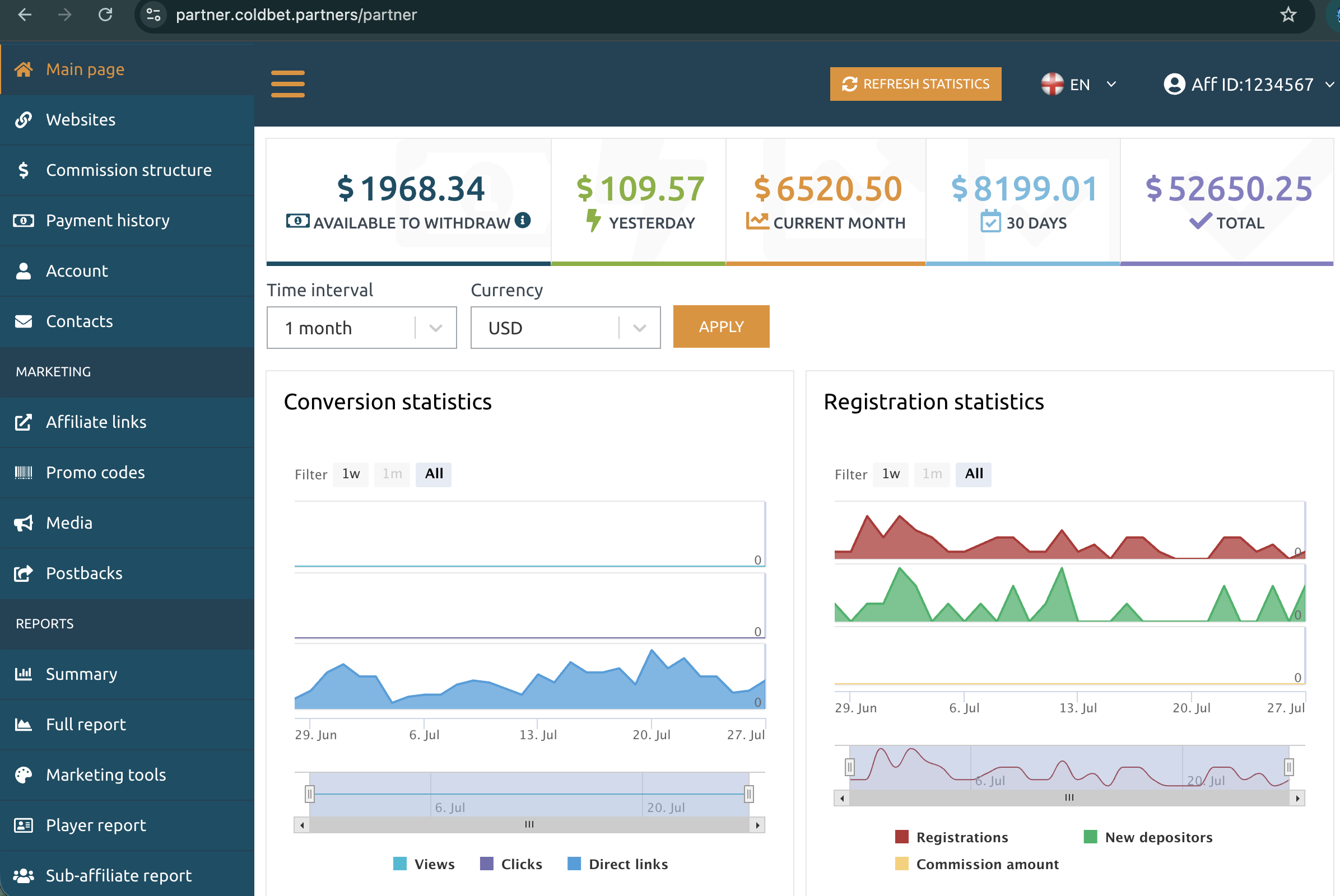Click the Contacts envelope icon
This screenshot has width=1340, height=896.
[x=24, y=321]
